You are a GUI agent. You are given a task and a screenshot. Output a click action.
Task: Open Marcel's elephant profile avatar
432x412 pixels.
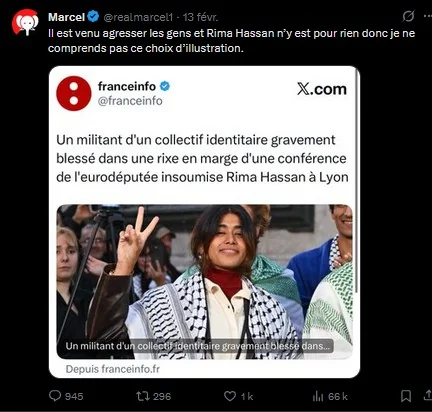pyautogui.click(x=25, y=22)
